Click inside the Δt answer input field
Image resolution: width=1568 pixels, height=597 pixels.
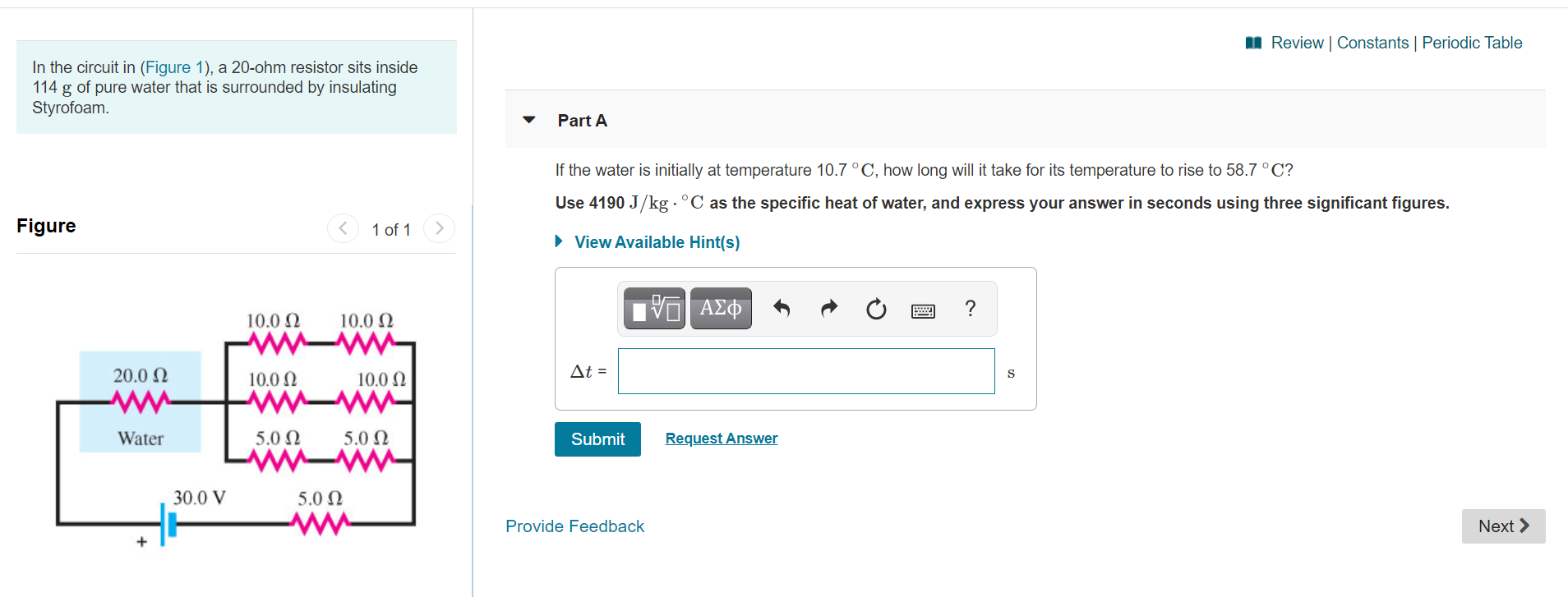click(x=805, y=371)
